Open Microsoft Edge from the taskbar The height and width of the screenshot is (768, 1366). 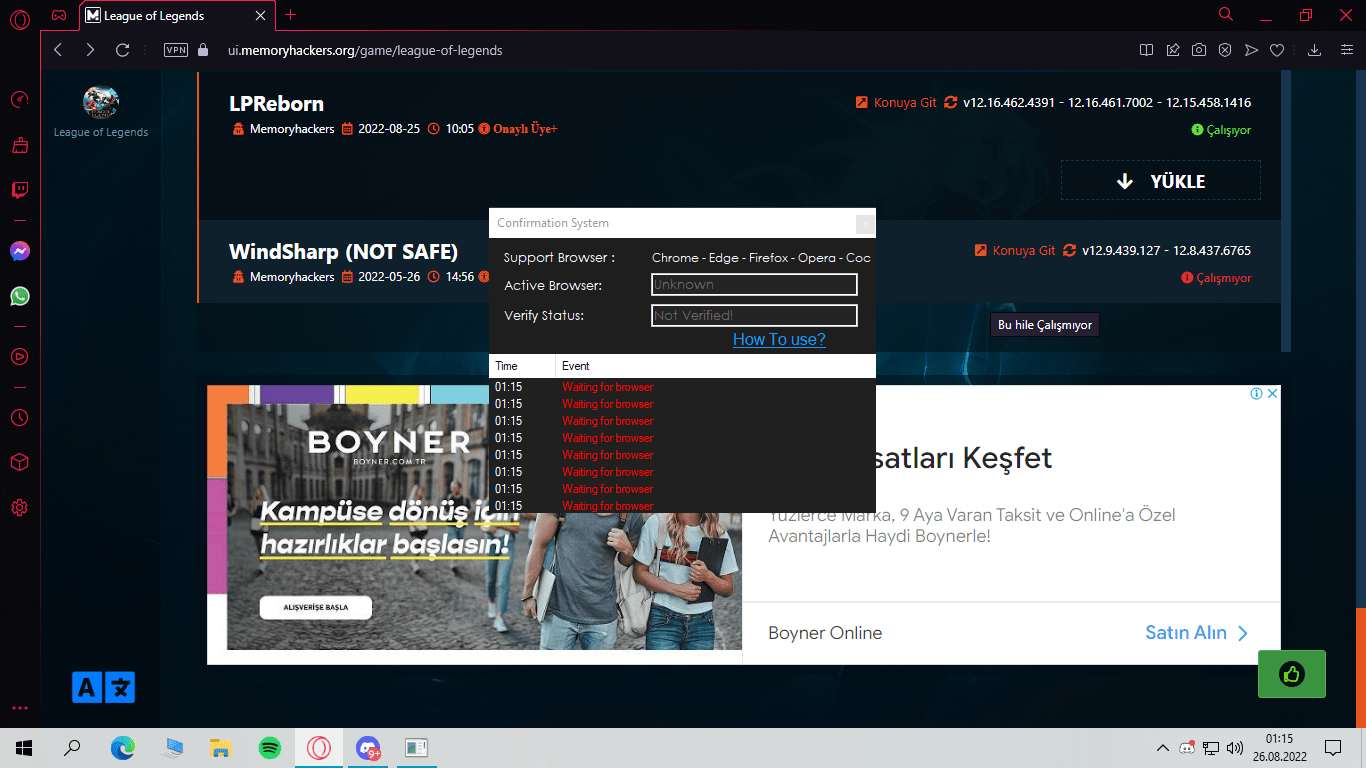click(123, 748)
